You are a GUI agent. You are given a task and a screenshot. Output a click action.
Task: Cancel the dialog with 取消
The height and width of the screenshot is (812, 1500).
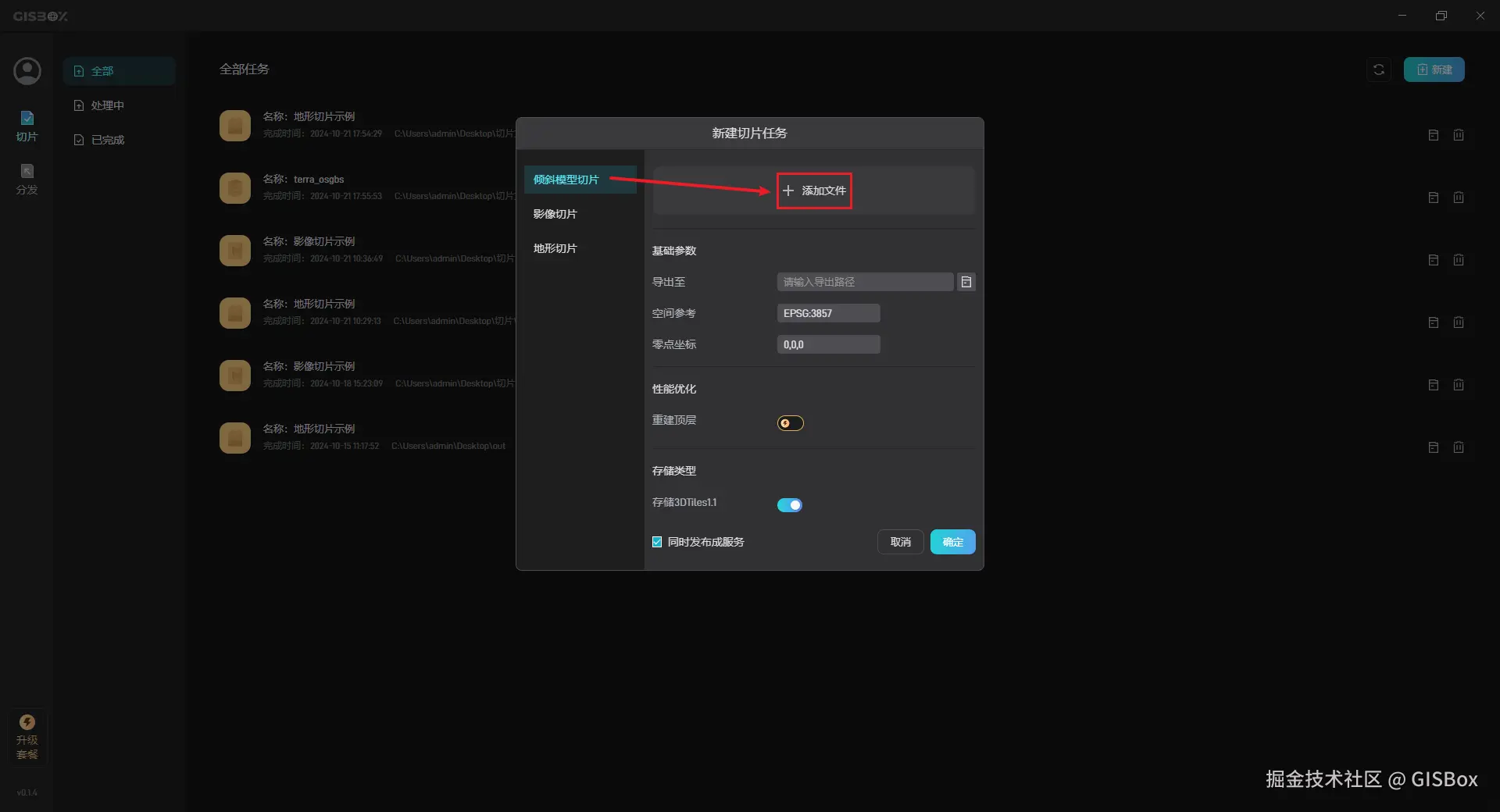pyautogui.click(x=901, y=542)
